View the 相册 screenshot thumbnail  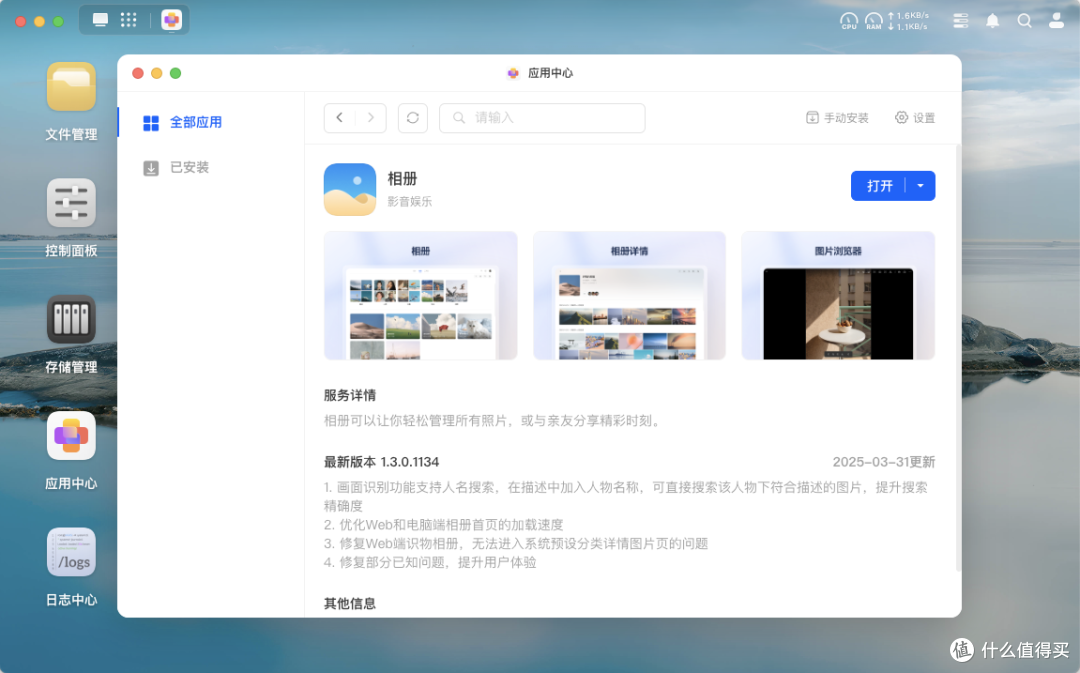point(420,296)
